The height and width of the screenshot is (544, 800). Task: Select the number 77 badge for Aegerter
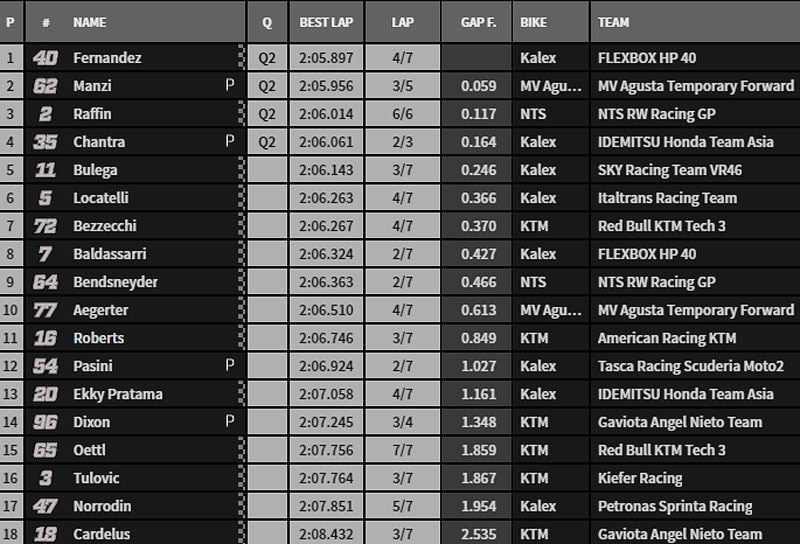[45, 310]
